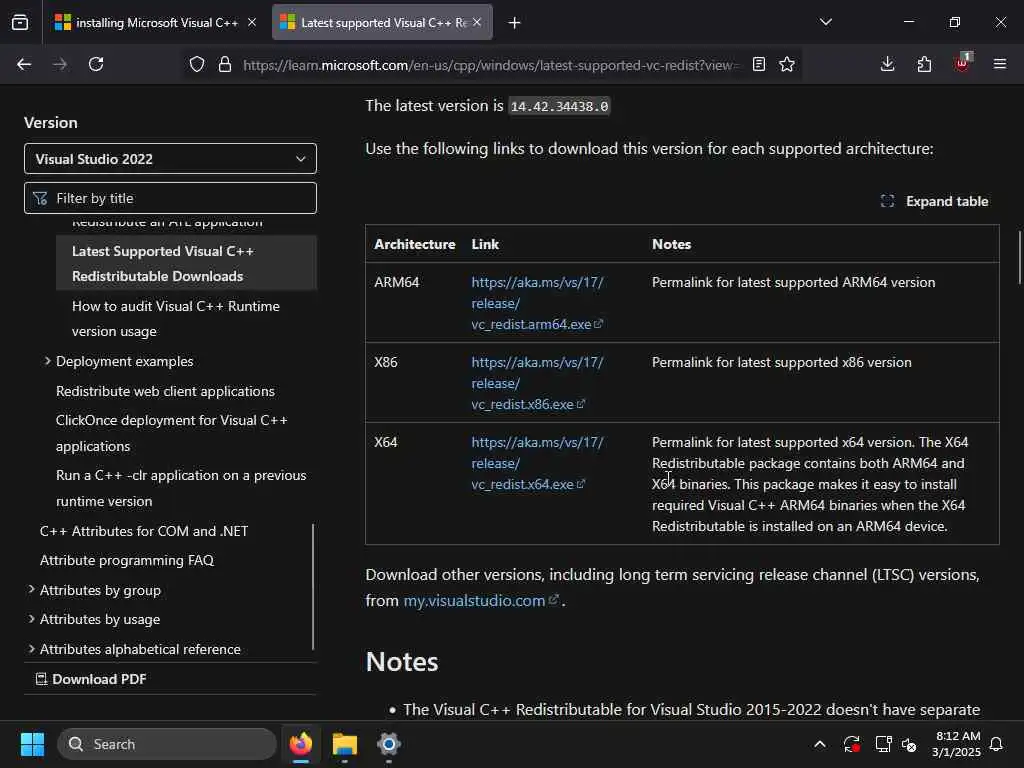Screen dimensions: 1024x768
Task: Click the muted volume tray icon
Action: 909,744
